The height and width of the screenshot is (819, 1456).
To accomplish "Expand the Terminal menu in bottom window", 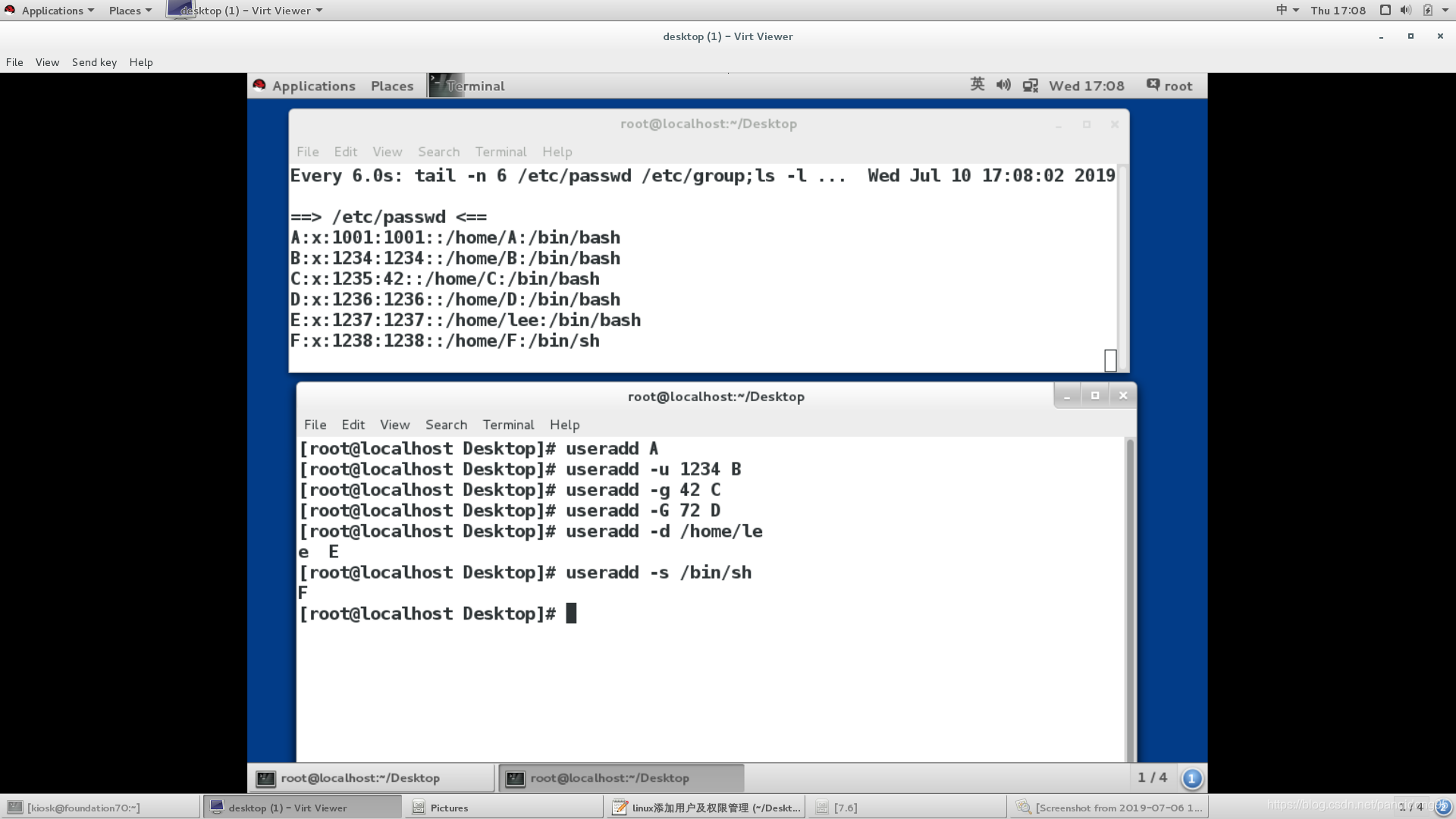I will [508, 424].
